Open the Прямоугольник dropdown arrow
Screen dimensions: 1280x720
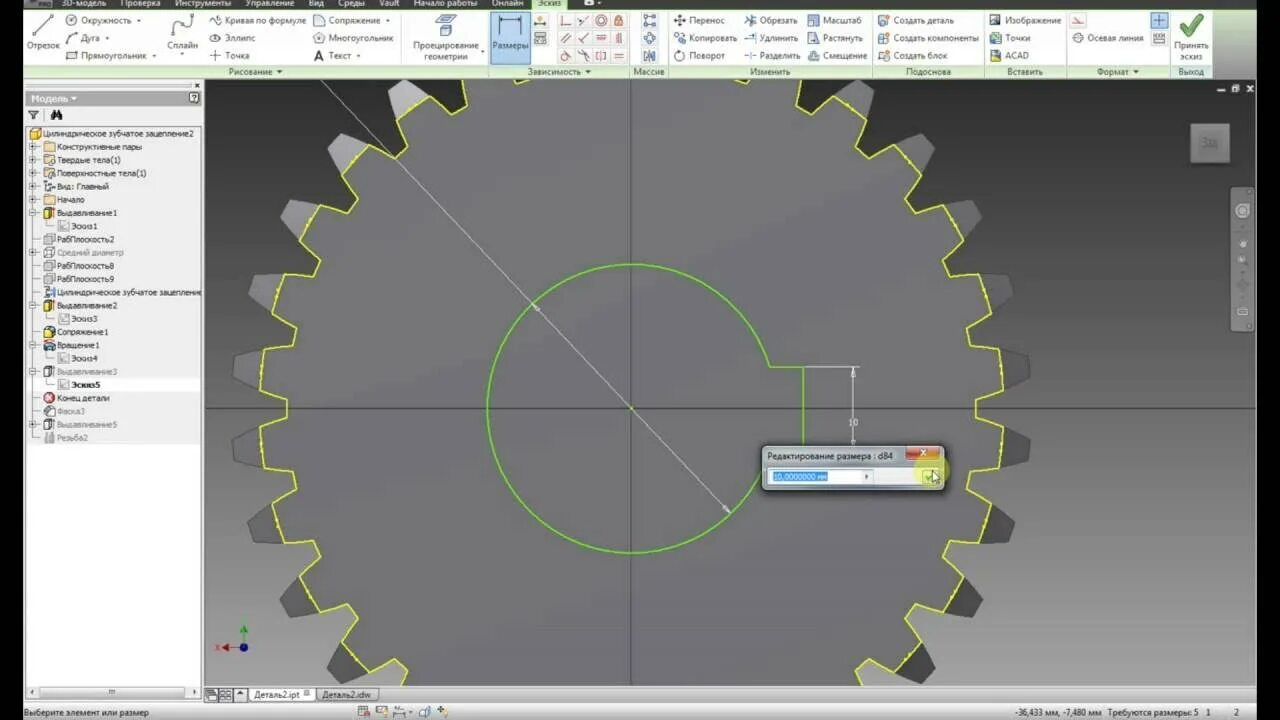pos(154,56)
